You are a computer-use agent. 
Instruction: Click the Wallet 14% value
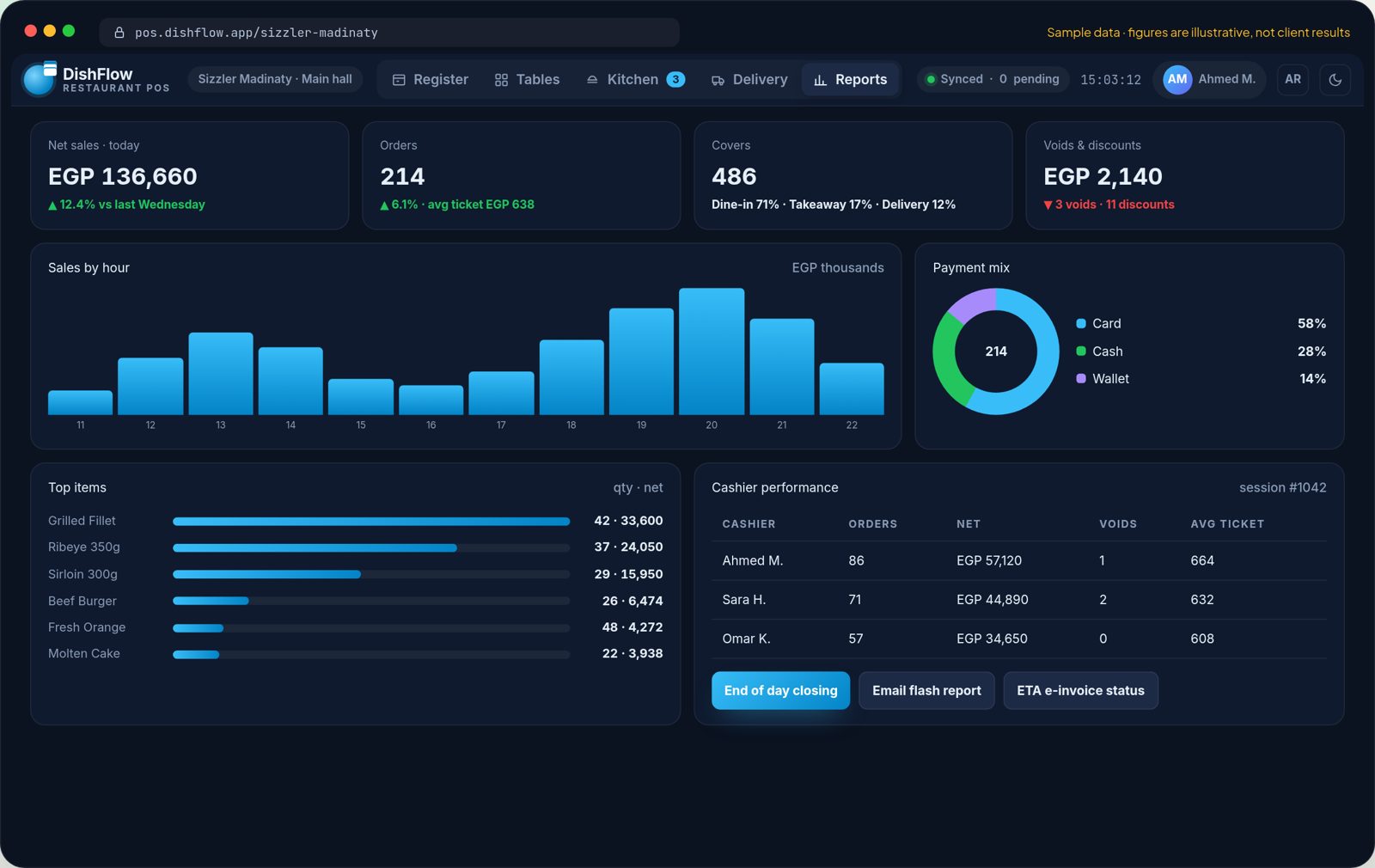click(x=1312, y=378)
